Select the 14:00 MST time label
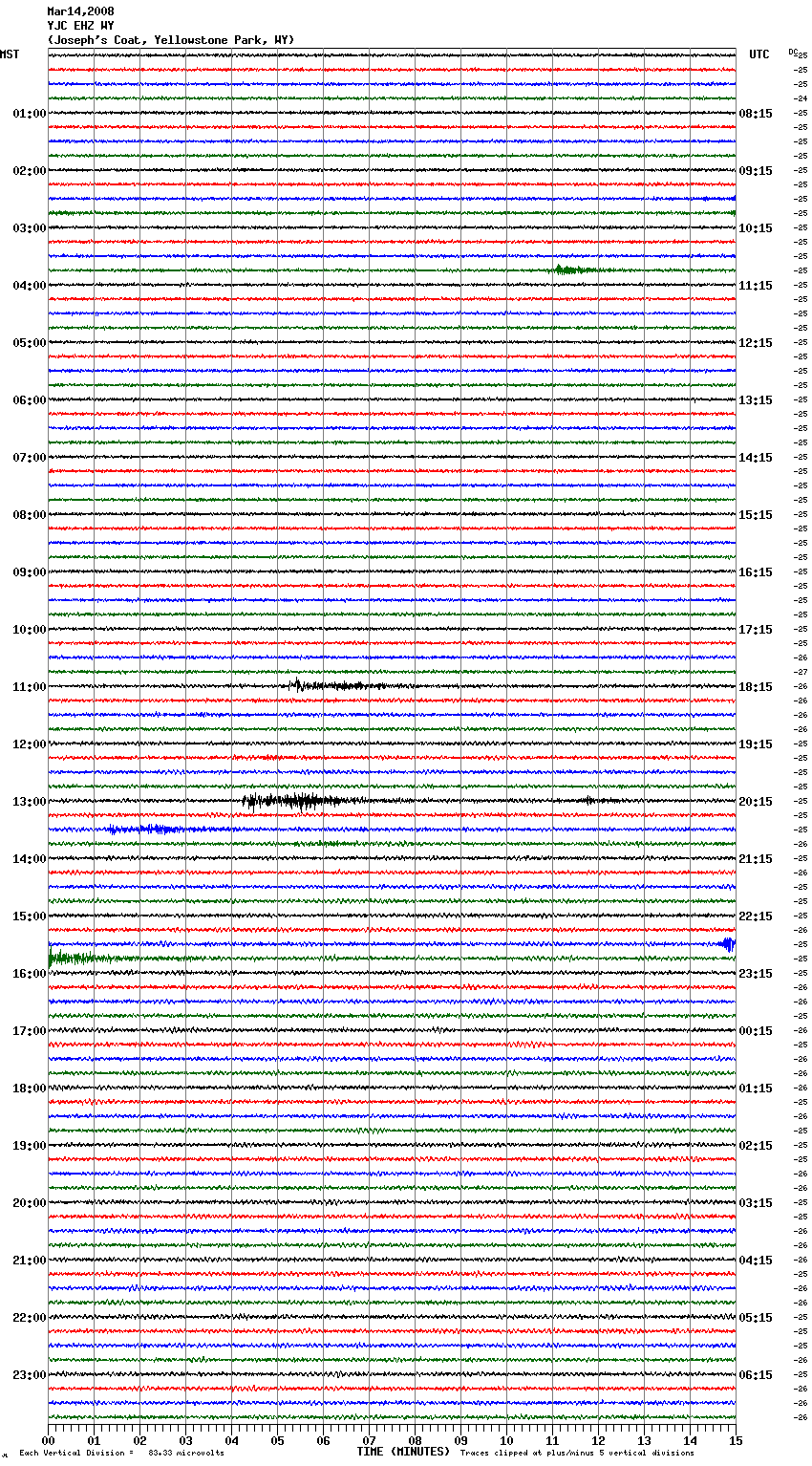Screen dimensions: 812x1466 tap(30, 859)
